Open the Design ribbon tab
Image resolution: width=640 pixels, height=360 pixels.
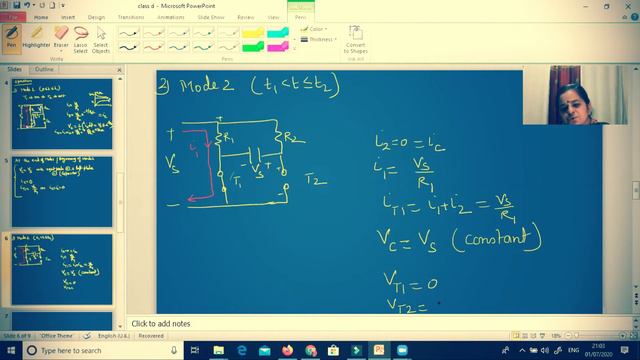pyautogui.click(x=96, y=17)
